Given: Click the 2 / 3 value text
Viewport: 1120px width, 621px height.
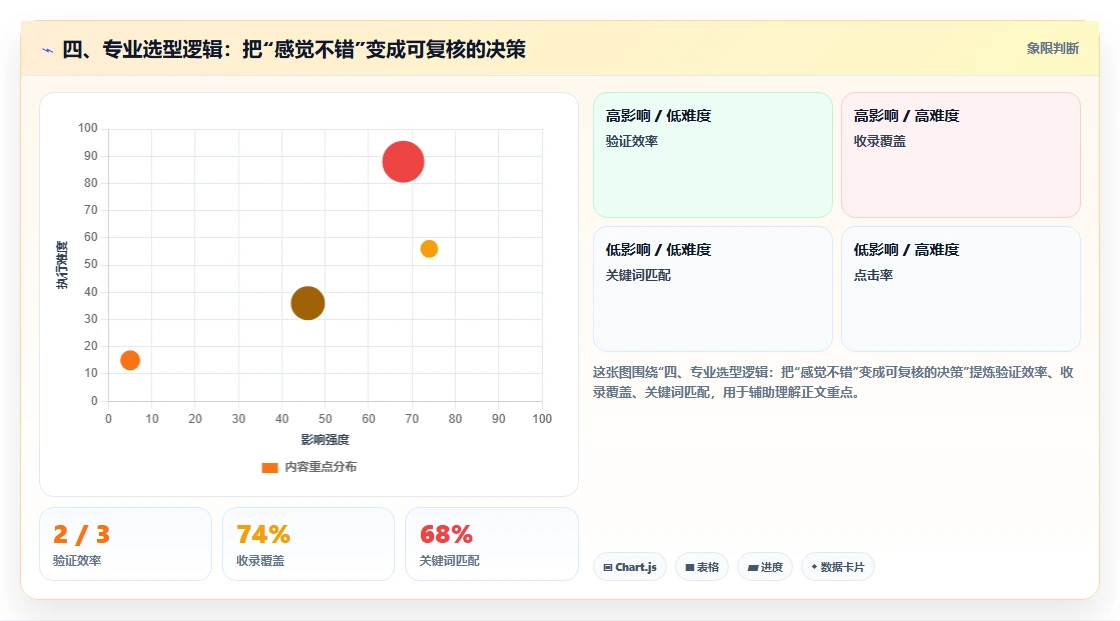Looking at the screenshot, I should (x=81, y=535).
